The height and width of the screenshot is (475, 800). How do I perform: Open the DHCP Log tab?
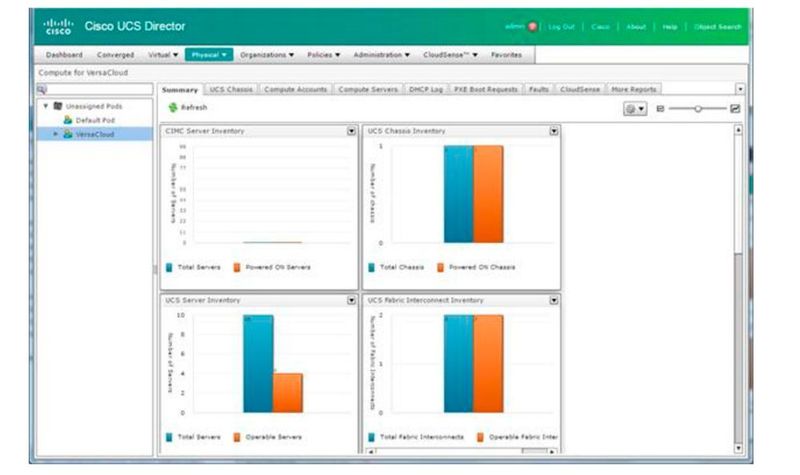tap(426, 89)
